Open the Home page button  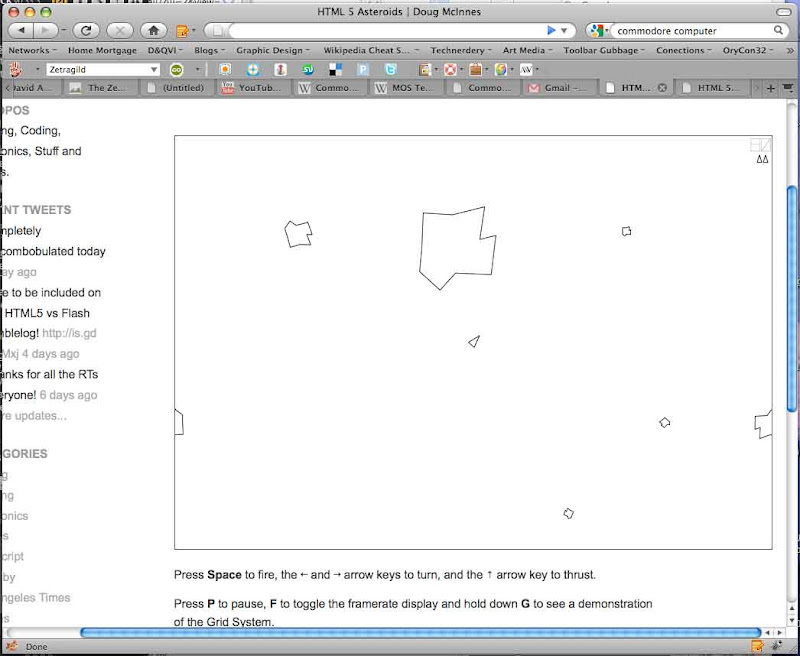[153, 31]
